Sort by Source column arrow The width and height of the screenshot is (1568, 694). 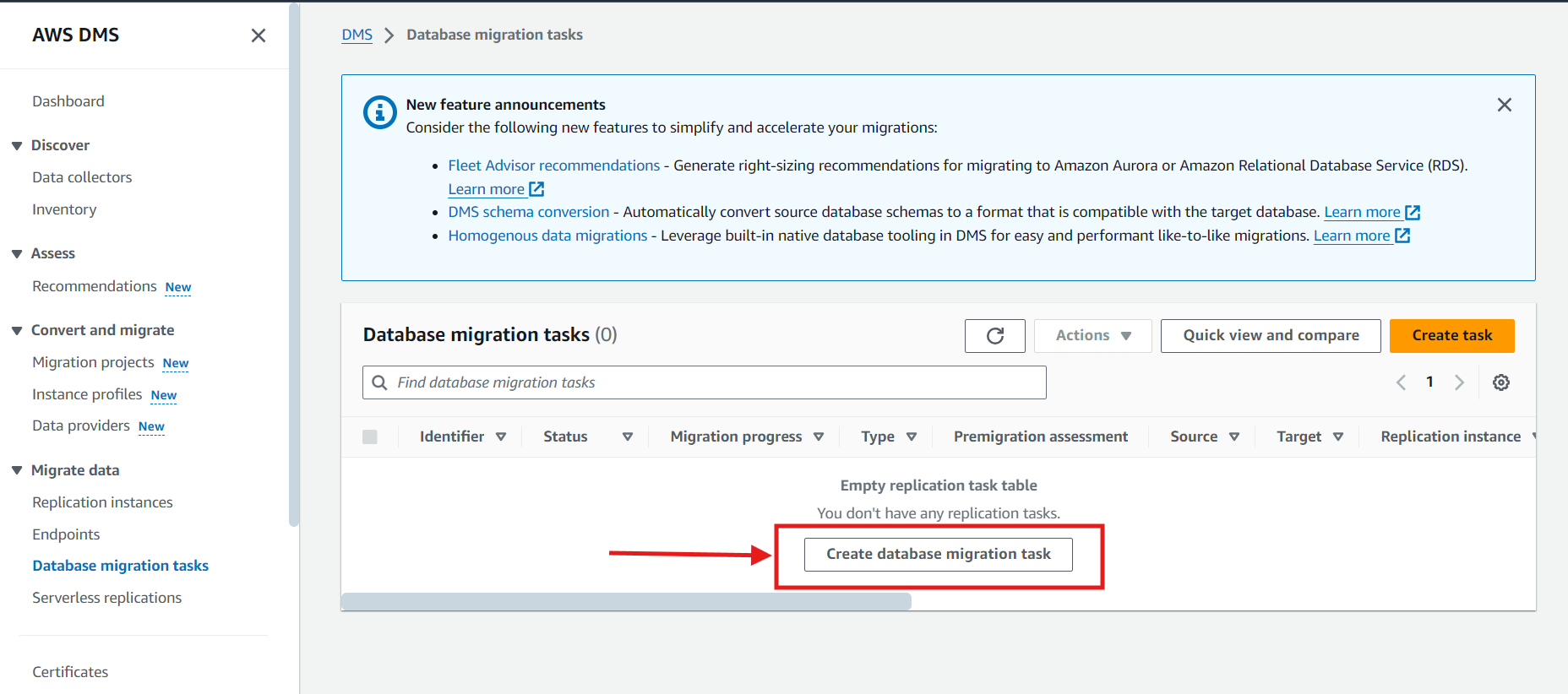(1234, 436)
